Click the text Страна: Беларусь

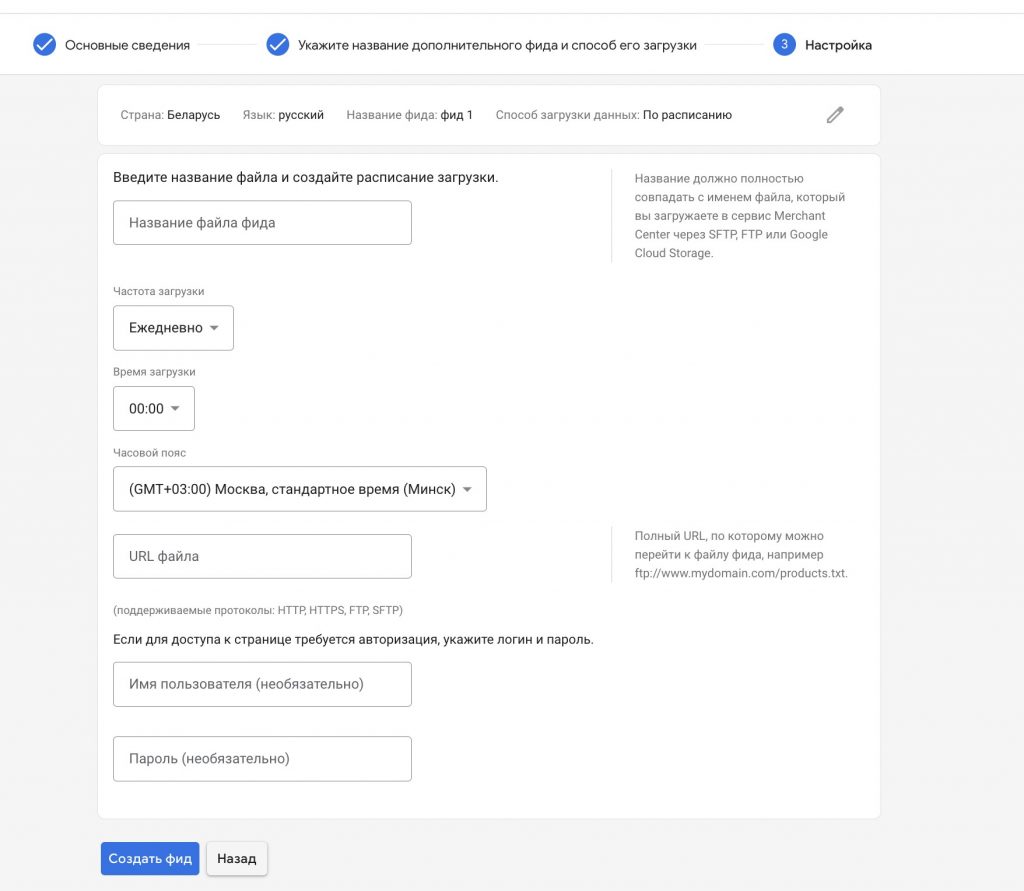(170, 115)
